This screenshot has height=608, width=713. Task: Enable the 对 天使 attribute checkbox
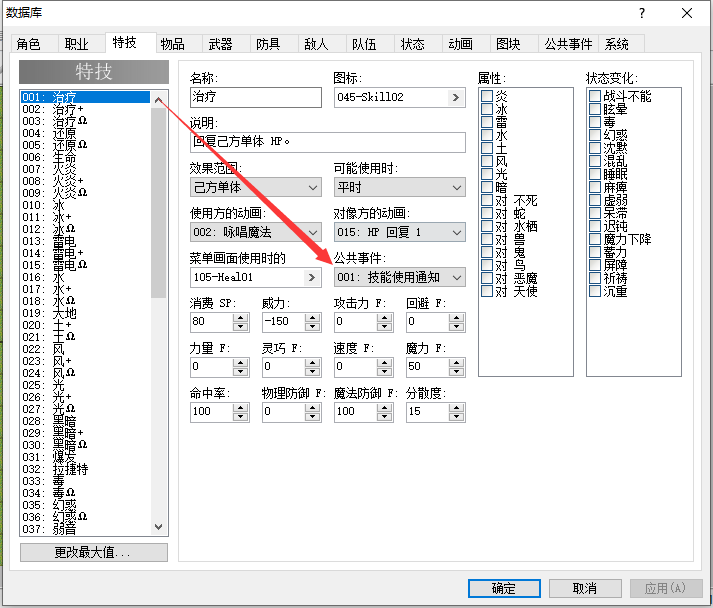(x=487, y=291)
